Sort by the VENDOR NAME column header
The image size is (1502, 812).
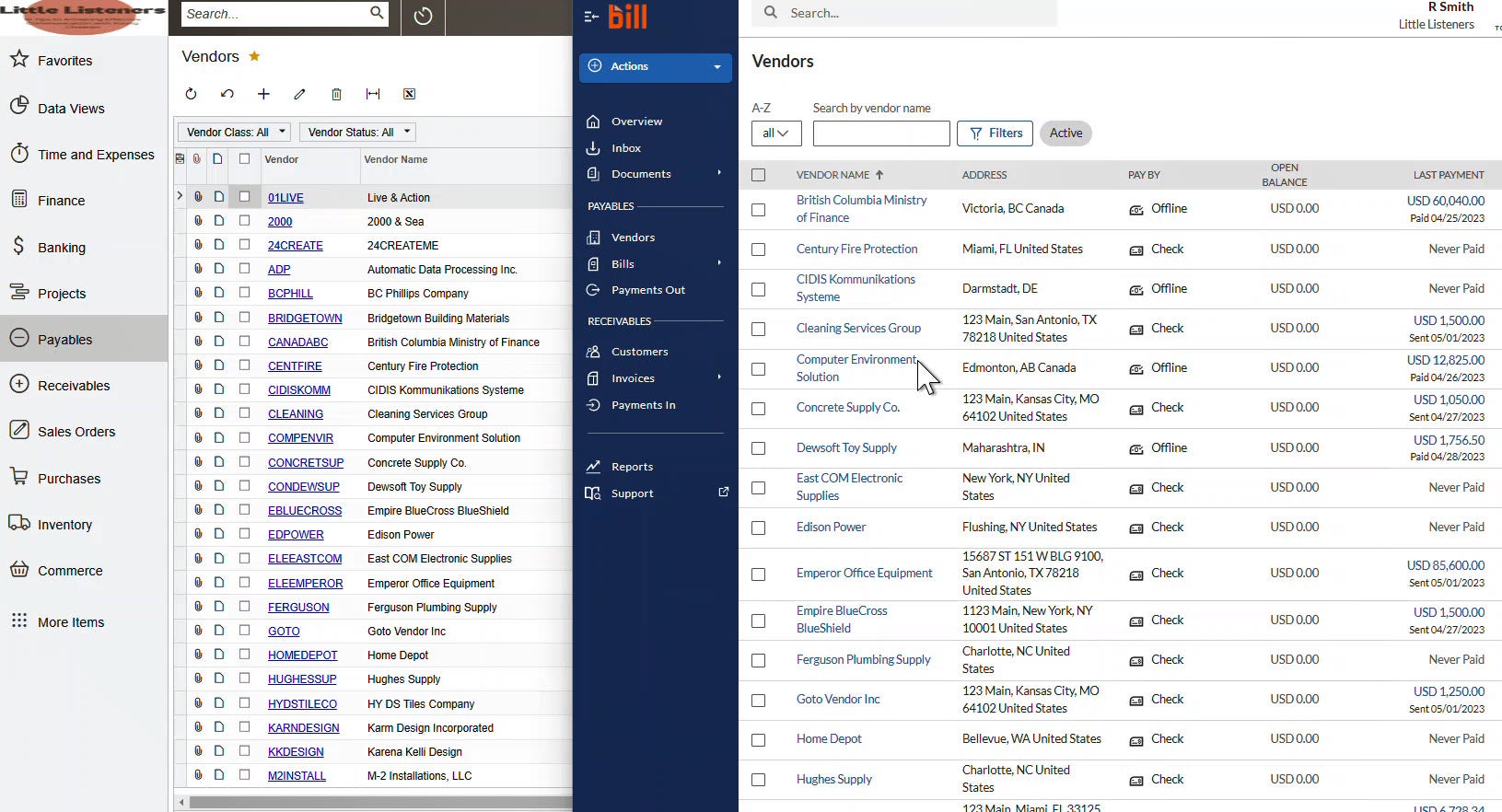pyautogui.click(x=839, y=175)
